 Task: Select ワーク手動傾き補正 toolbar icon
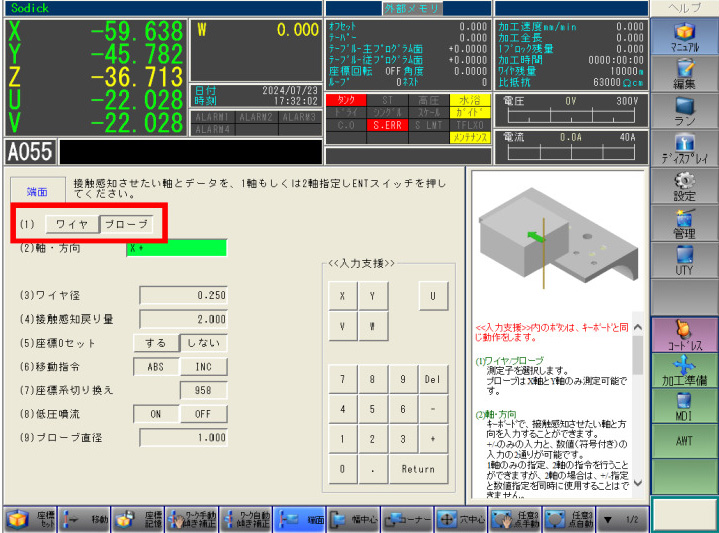point(192,519)
